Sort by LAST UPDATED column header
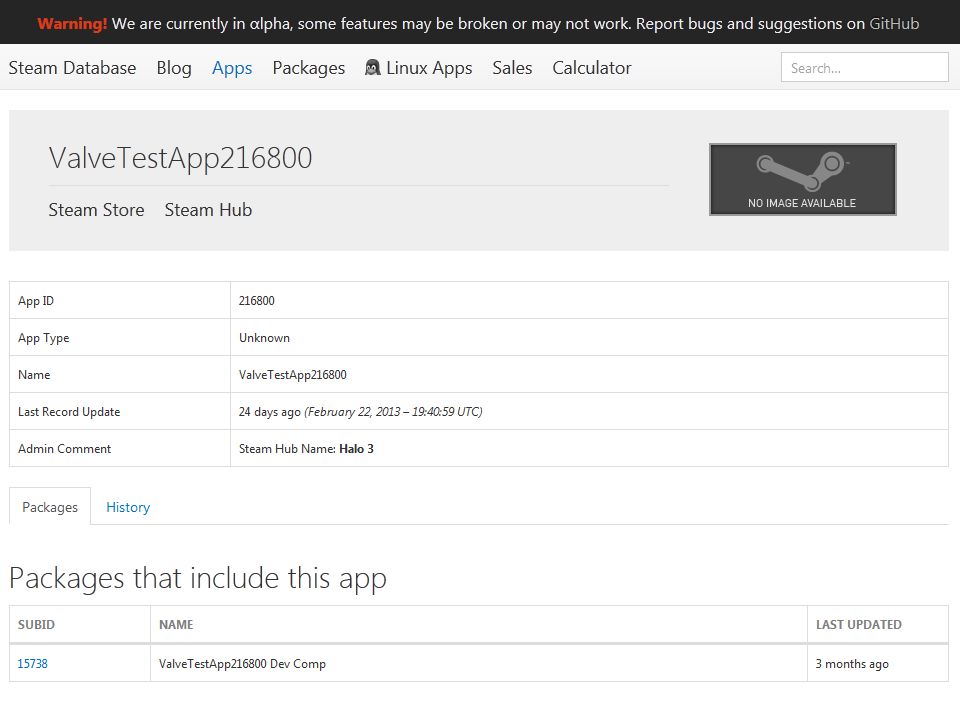Image resolution: width=960 pixels, height=714 pixels. [858, 625]
